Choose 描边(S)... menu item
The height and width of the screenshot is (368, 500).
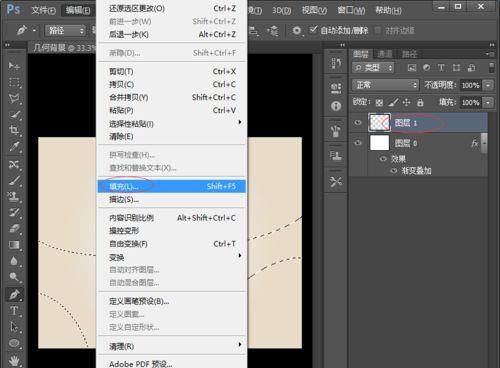click(x=172, y=199)
